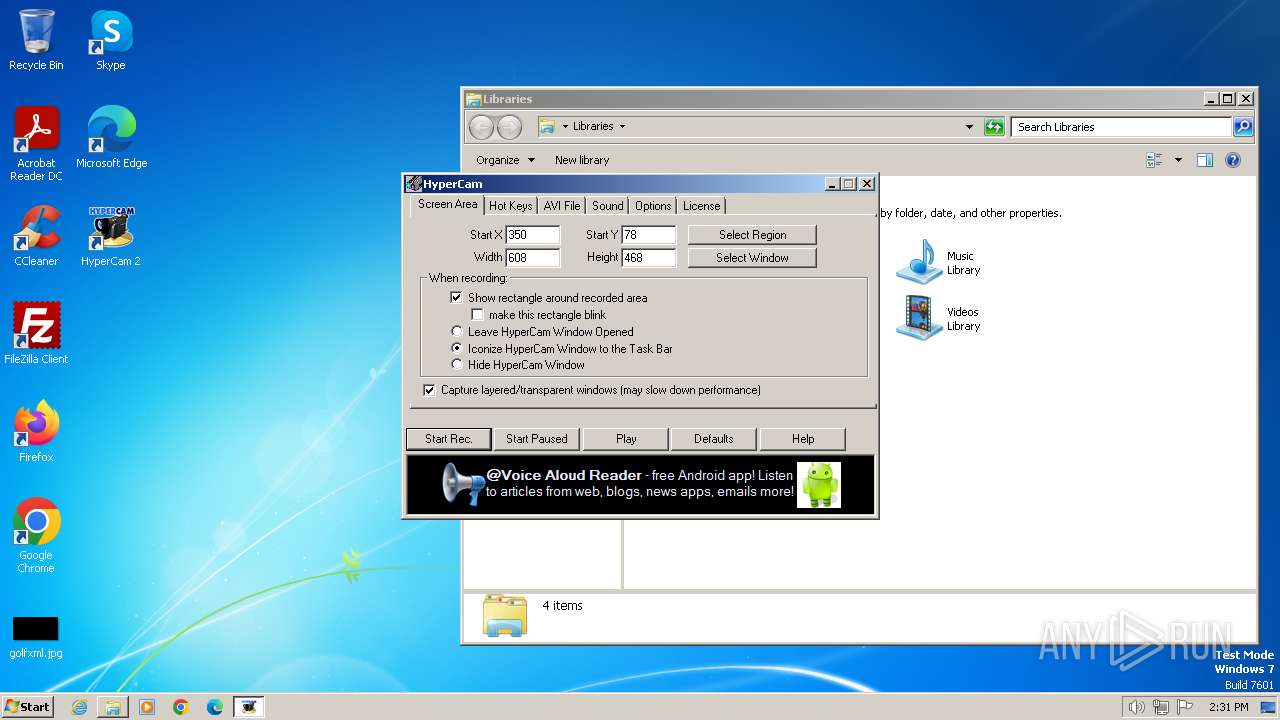Enable make this rectangle blink checkbox
This screenshot has width=1280, height=720.
coord(478,315)
